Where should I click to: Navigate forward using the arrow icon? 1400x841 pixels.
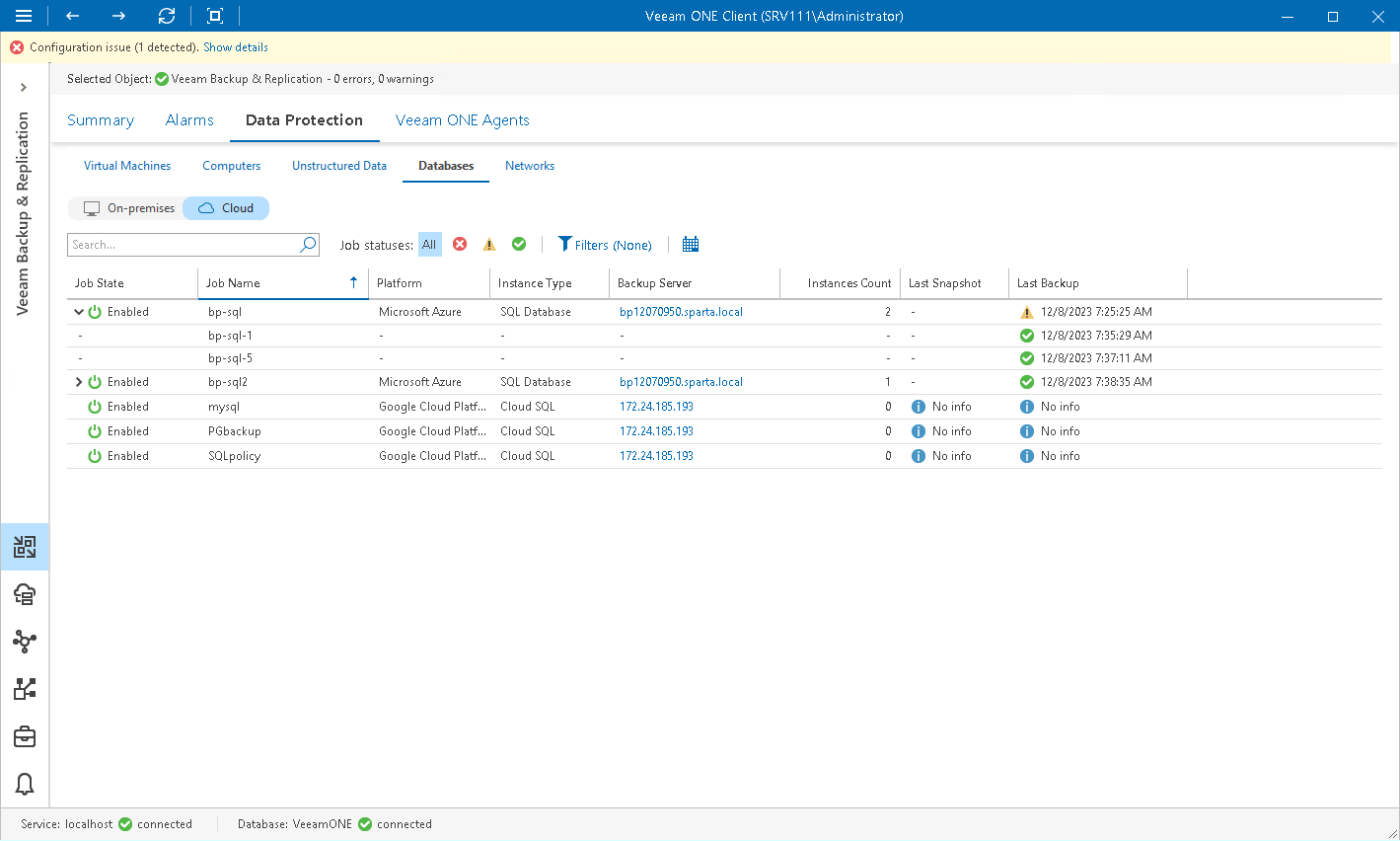pyautogui.click(x=117, y=16)
